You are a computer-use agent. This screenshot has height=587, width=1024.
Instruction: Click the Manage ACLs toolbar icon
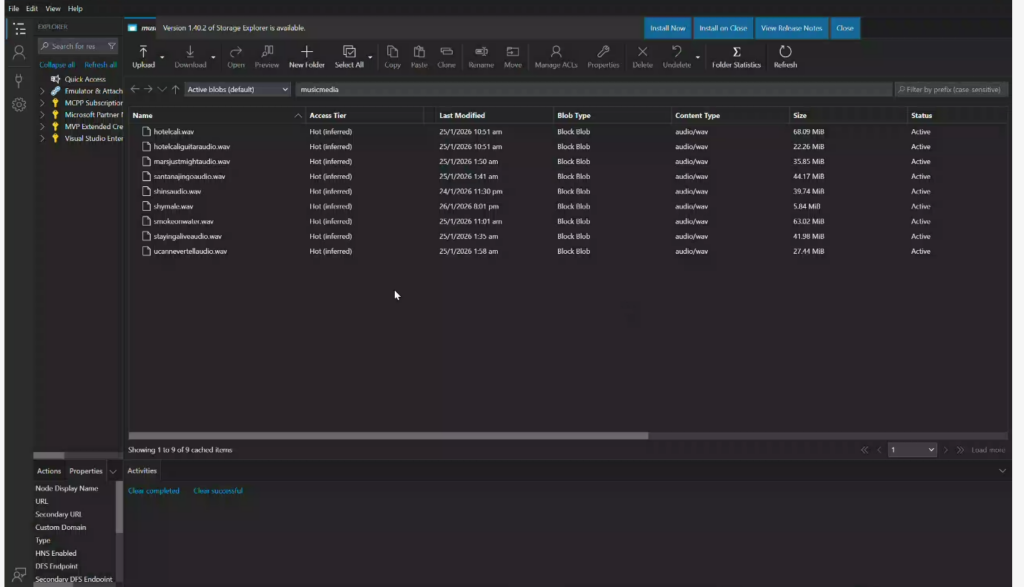pyautogui.click(x=556, y=56)
